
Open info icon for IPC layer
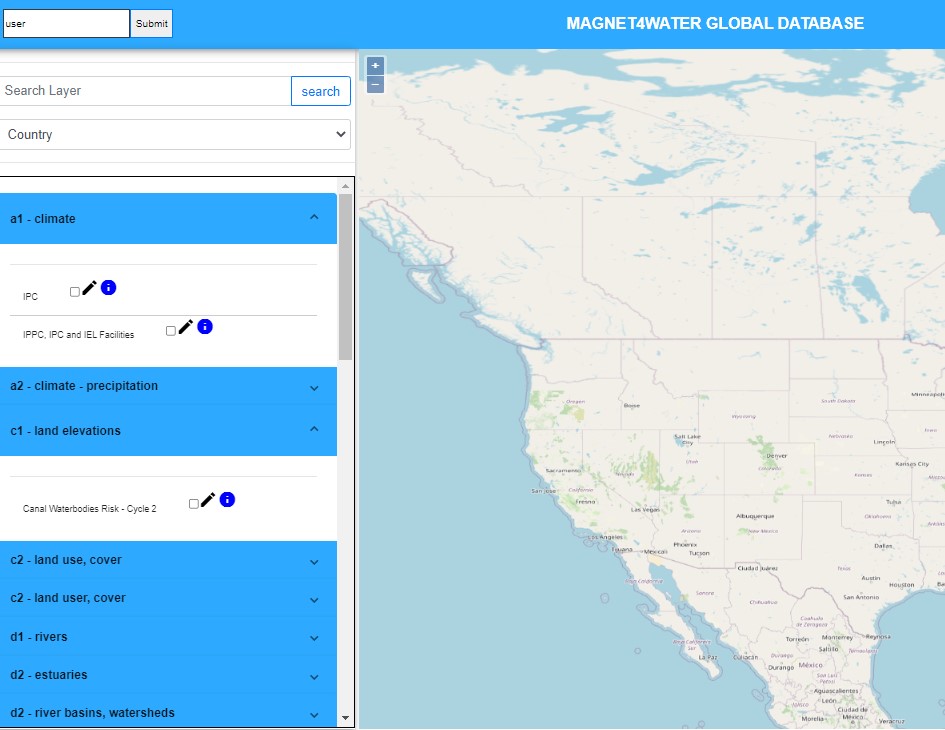pyautogui.click(x=109, y=288)
